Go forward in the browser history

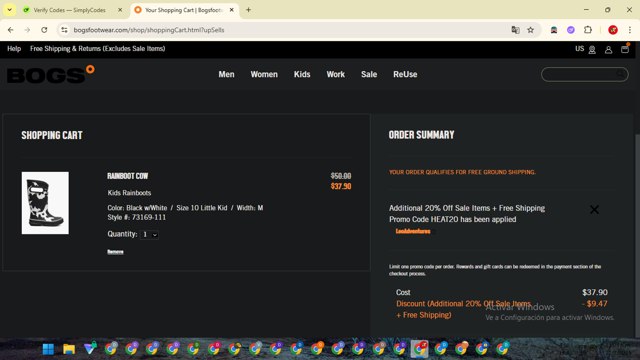click(x=27, y=30)
